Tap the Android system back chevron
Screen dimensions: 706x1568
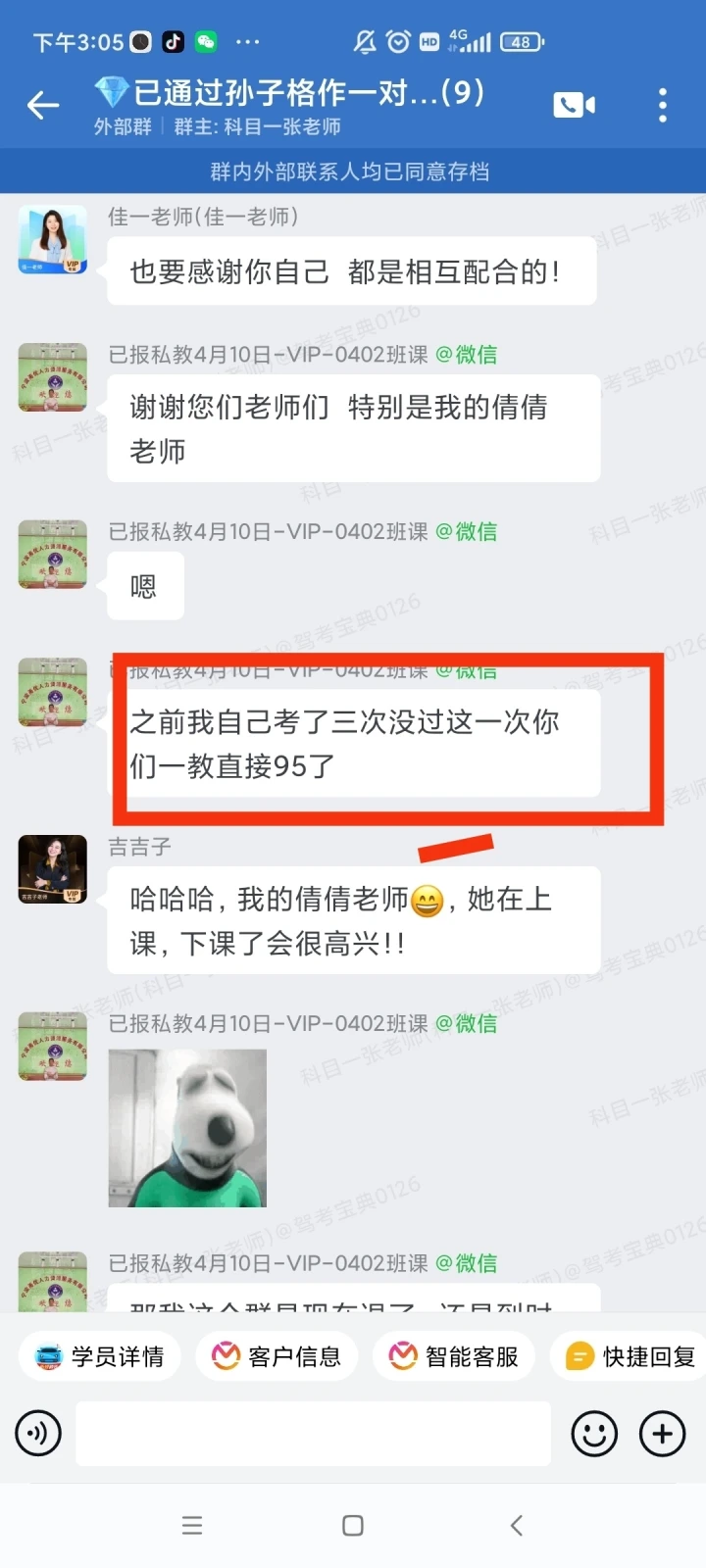[517, 1525]
